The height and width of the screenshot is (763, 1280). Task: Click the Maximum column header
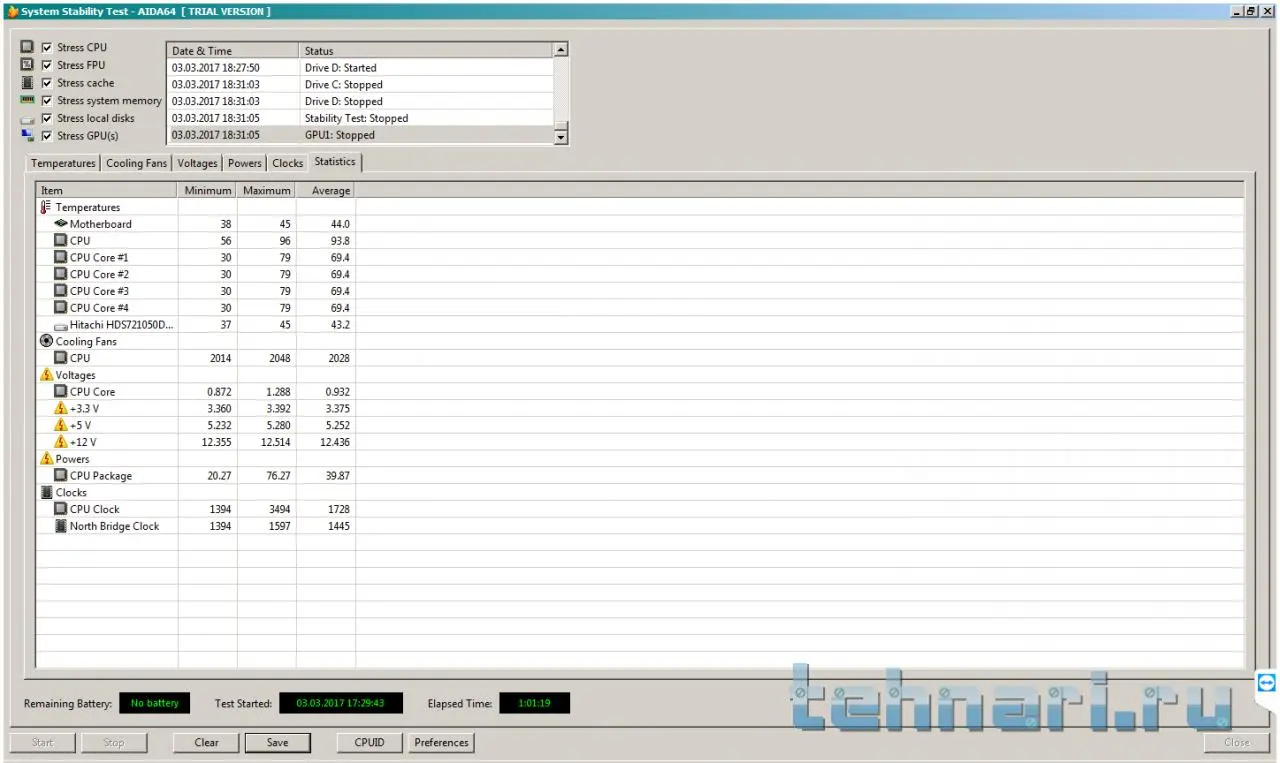point(267,190)
